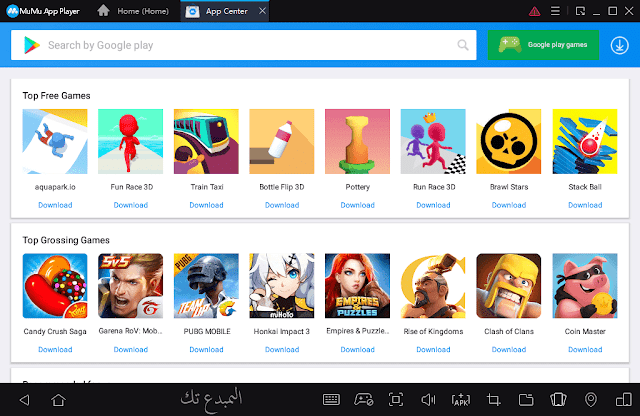
Task: Click the Android back arrow icon
Action: (24, 400)
